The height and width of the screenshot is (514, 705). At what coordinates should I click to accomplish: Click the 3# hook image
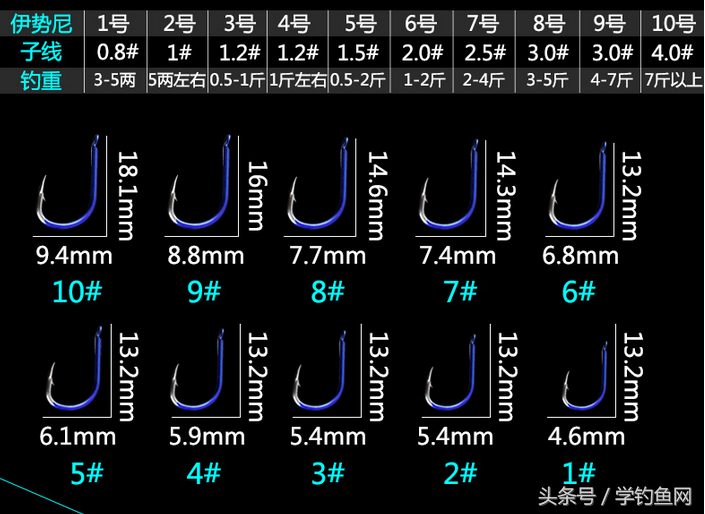click(x=320, y=370)
